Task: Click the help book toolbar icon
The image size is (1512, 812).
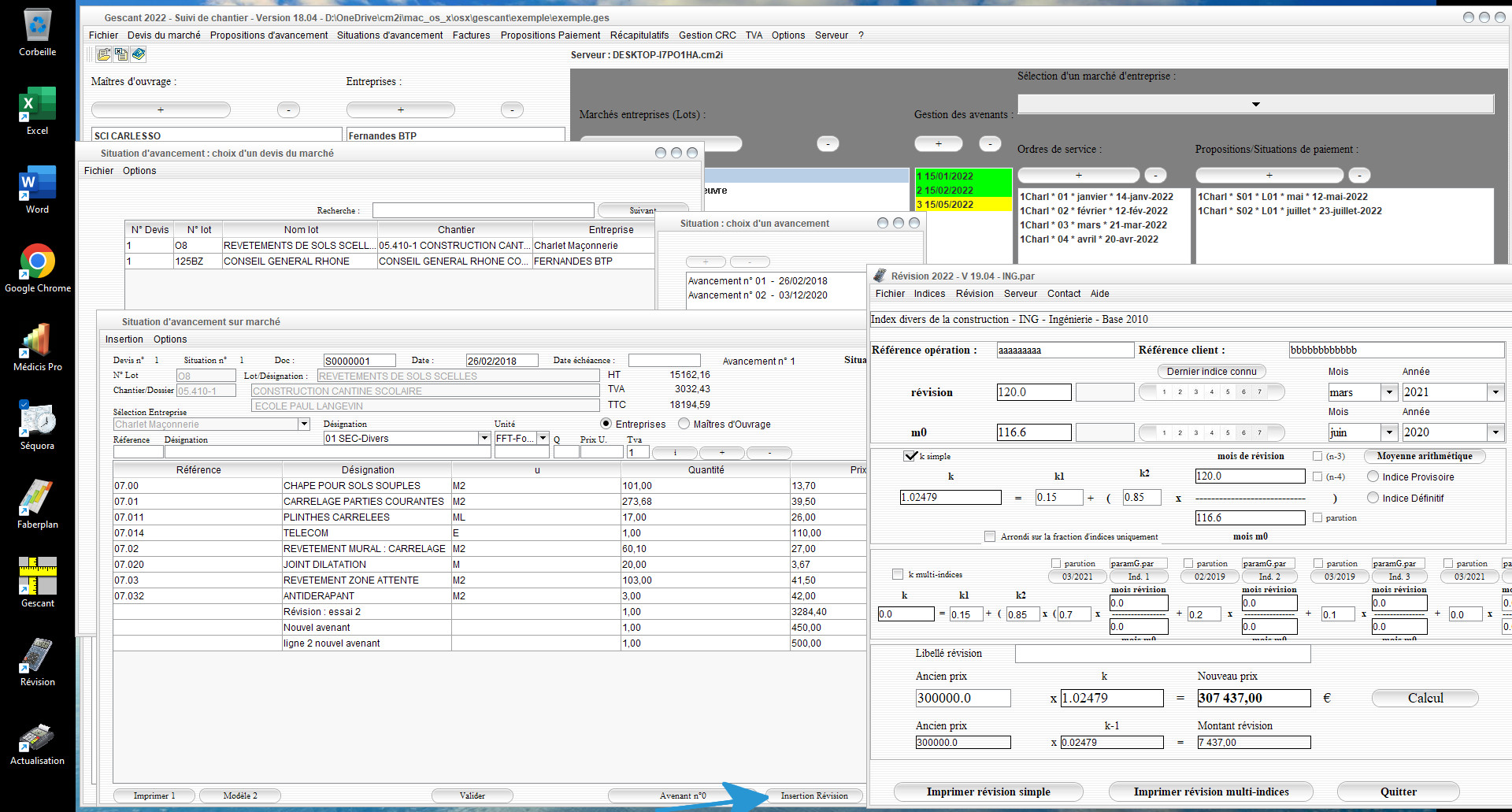Action: [139, 54]
